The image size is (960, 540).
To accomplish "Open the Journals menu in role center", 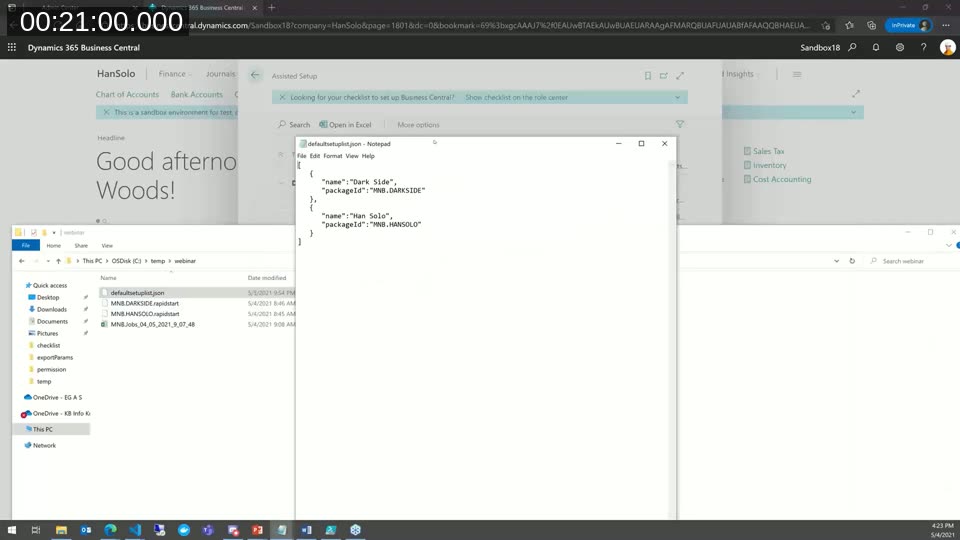I will click(220, 73).
